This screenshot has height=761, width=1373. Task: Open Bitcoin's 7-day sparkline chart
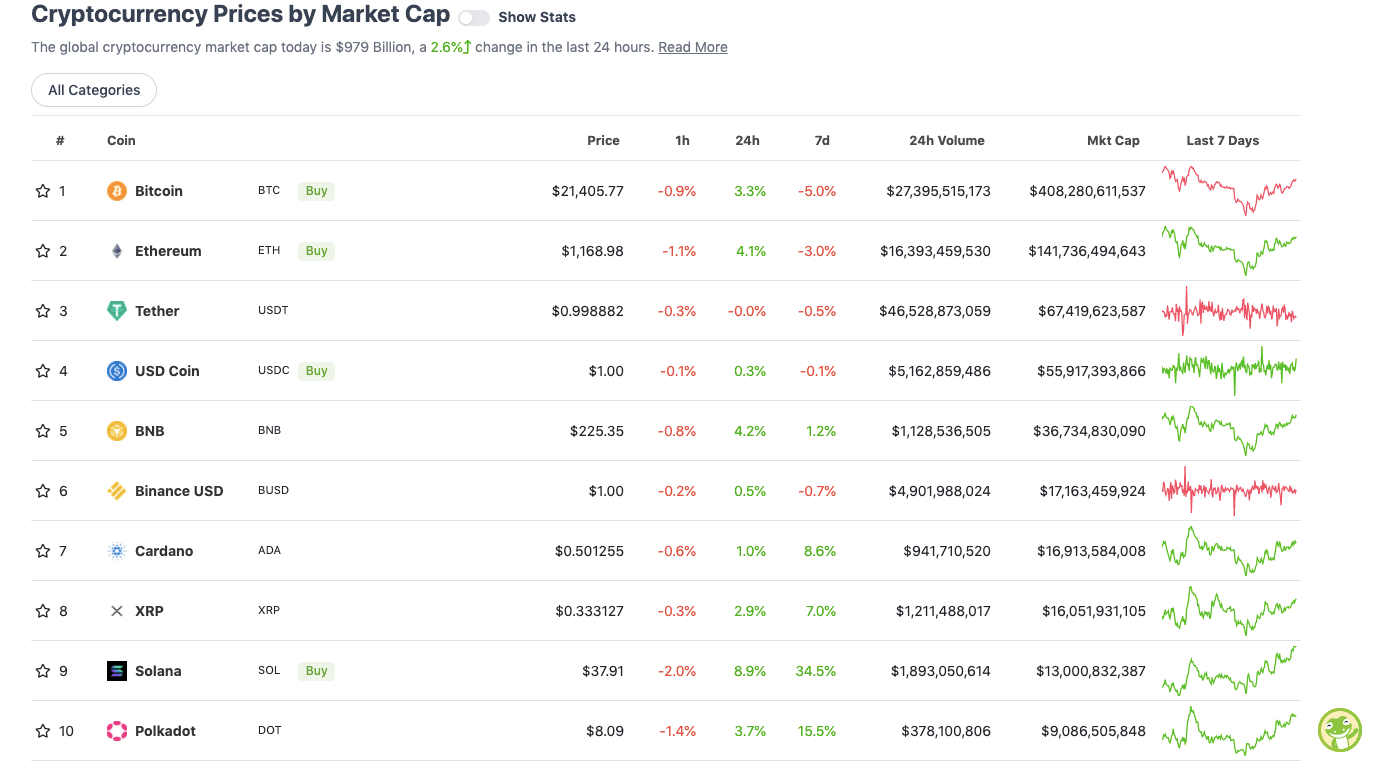(x=1229, y=190)
